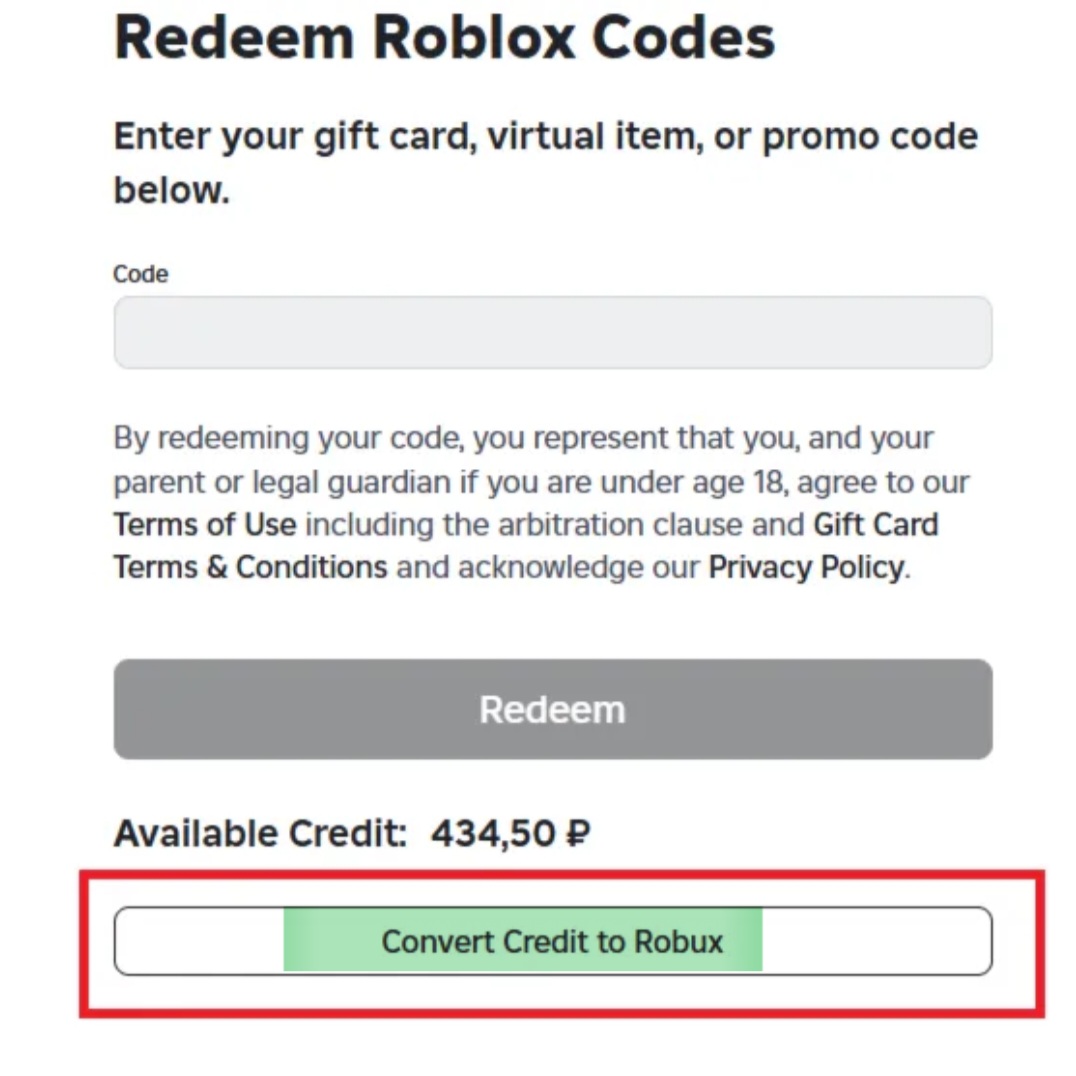Click the 434,50 credit amount

tap(494, 833)
